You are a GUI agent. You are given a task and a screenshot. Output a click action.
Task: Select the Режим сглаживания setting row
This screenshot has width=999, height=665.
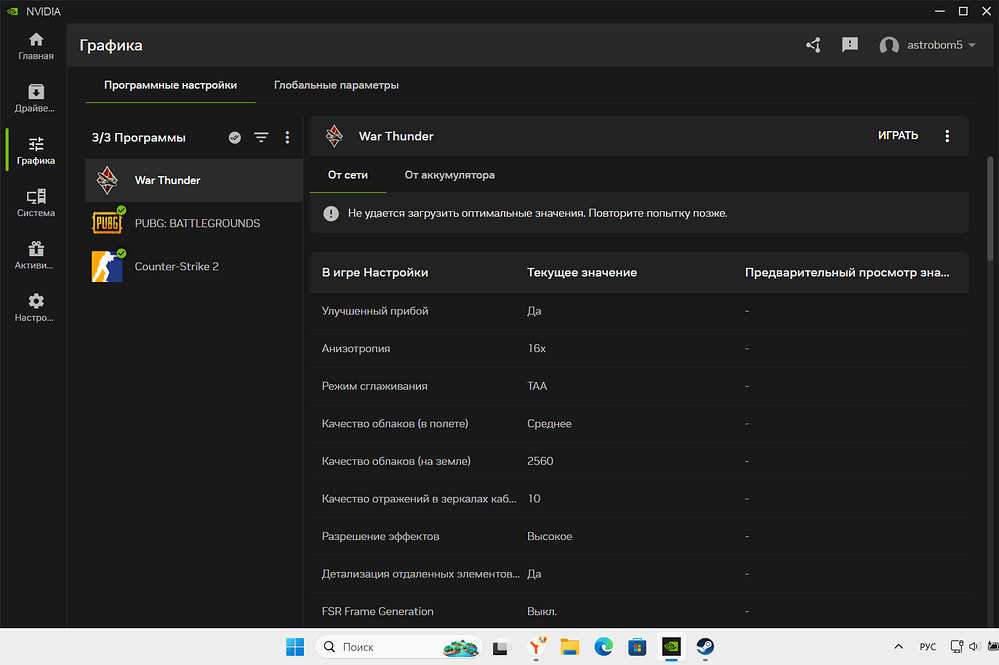(x=639, y=386)
